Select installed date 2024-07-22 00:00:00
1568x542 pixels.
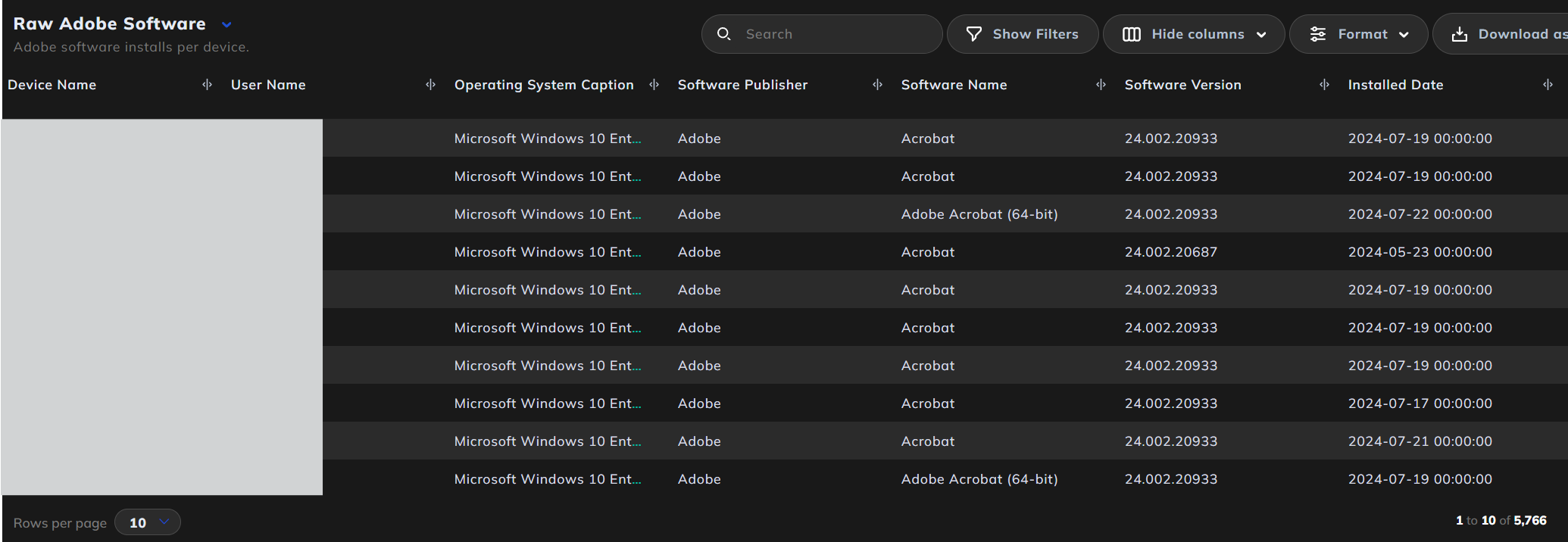coord(1420,214)
